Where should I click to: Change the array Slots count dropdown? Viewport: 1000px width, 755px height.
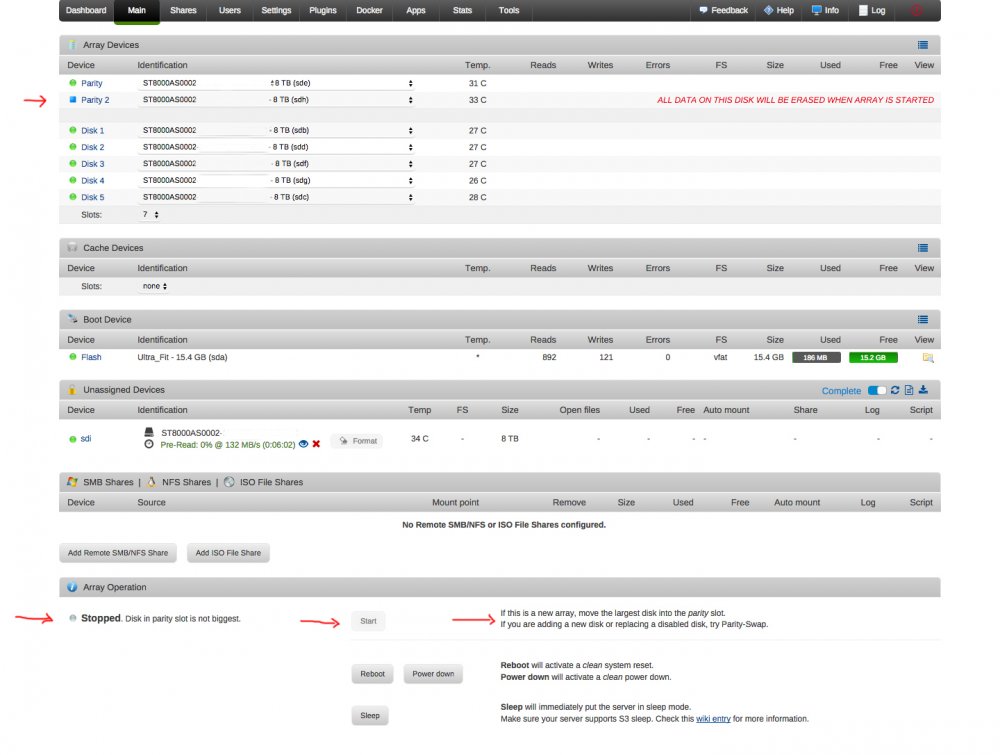coord(150,215)
